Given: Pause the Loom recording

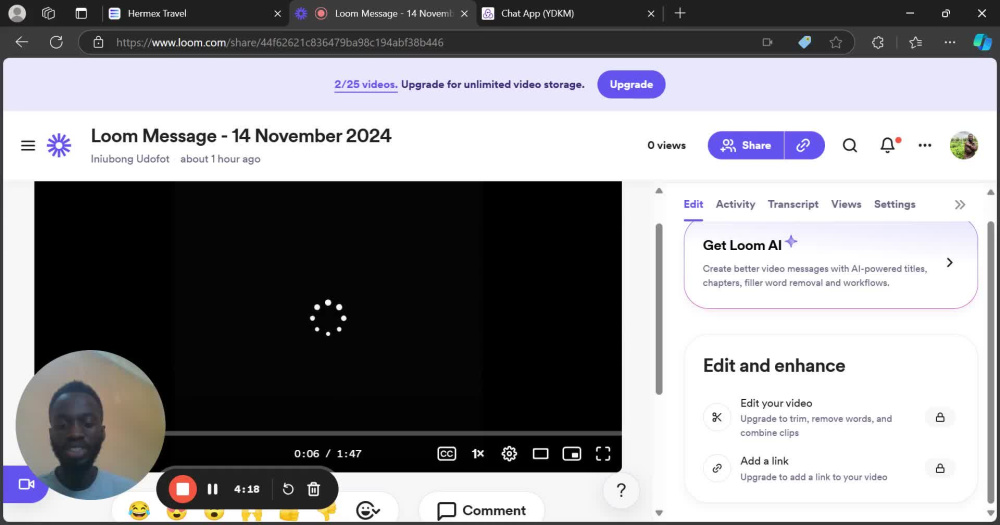Looking at the screenshot, I should [212, 489].
